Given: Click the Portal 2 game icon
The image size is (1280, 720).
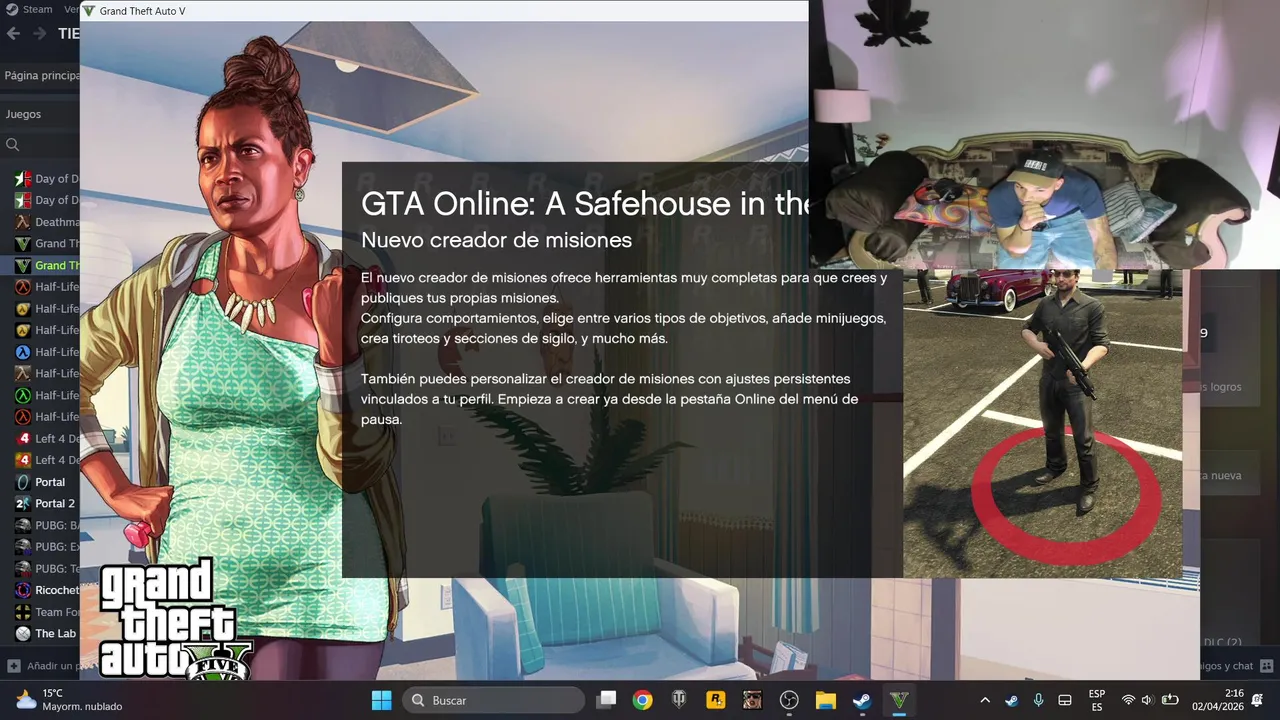Looking at the screenshot, I should (23, 503).
